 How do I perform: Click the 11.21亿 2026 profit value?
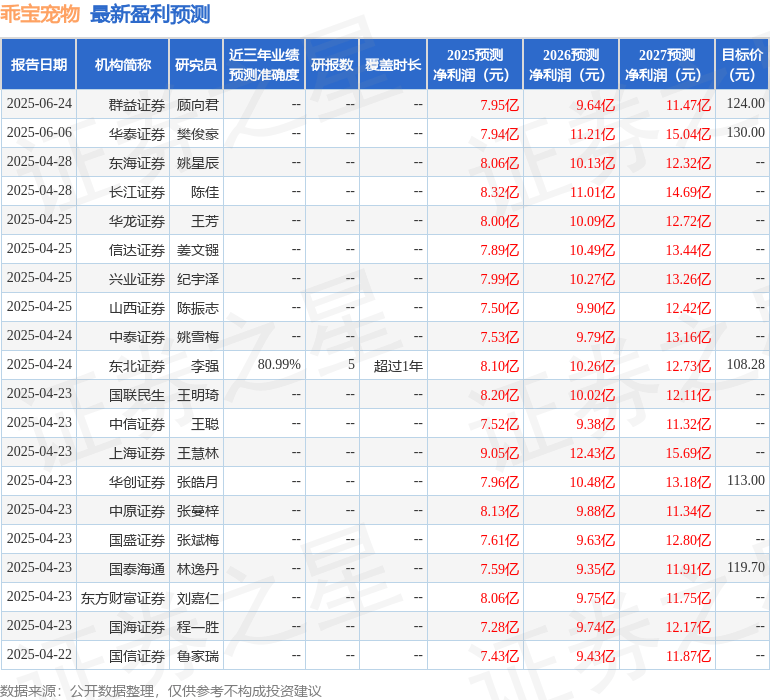click(592, 134)
